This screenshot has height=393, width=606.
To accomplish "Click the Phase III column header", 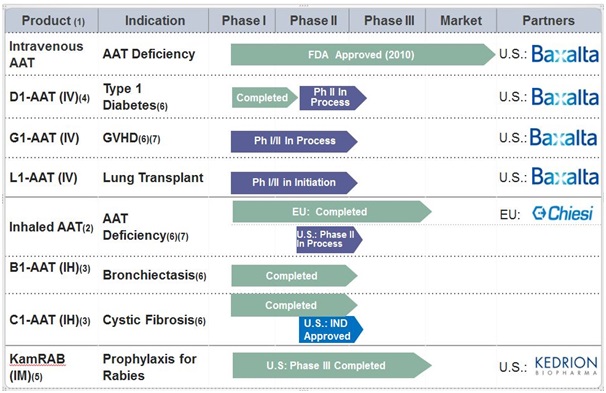I will click(x=388, y=20).
